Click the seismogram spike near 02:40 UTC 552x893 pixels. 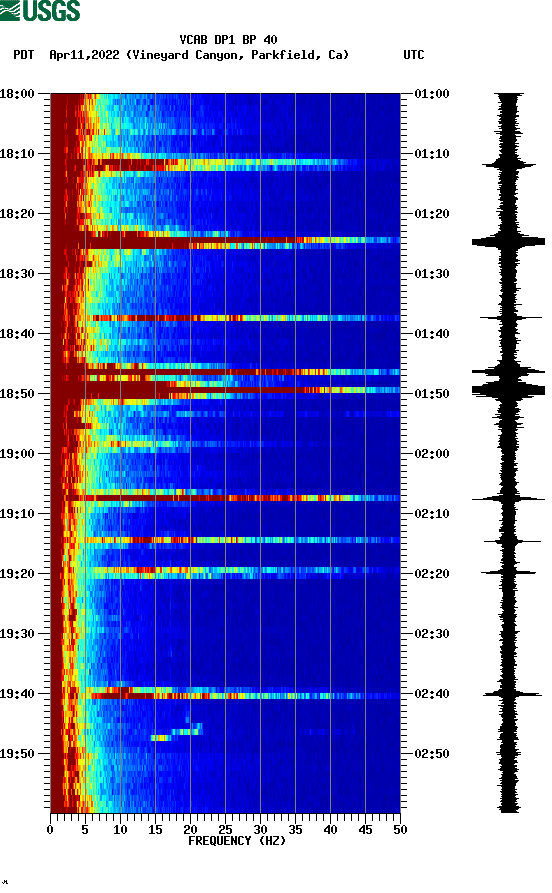point(512,694)
